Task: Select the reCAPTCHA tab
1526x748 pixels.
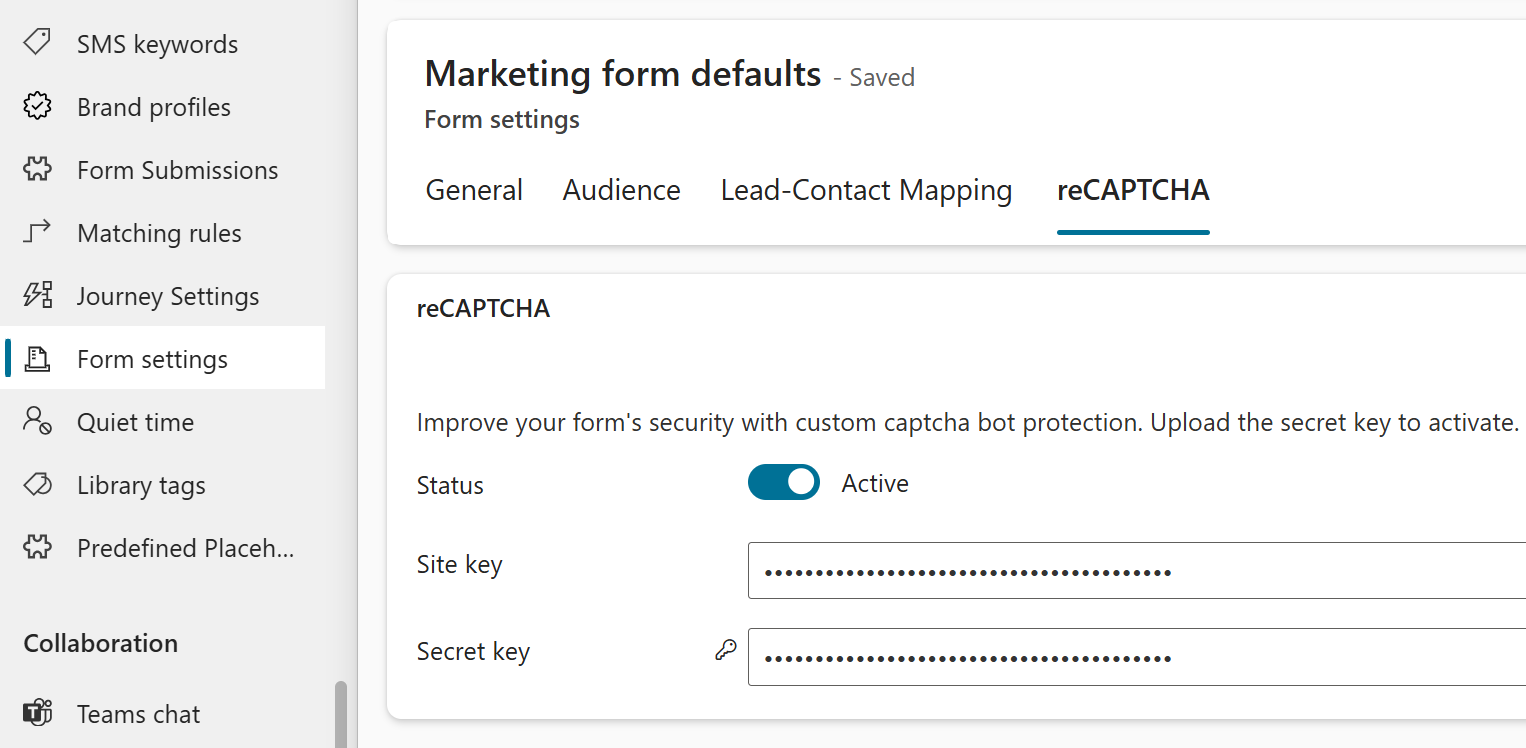Action: (x=1133, y=190)
